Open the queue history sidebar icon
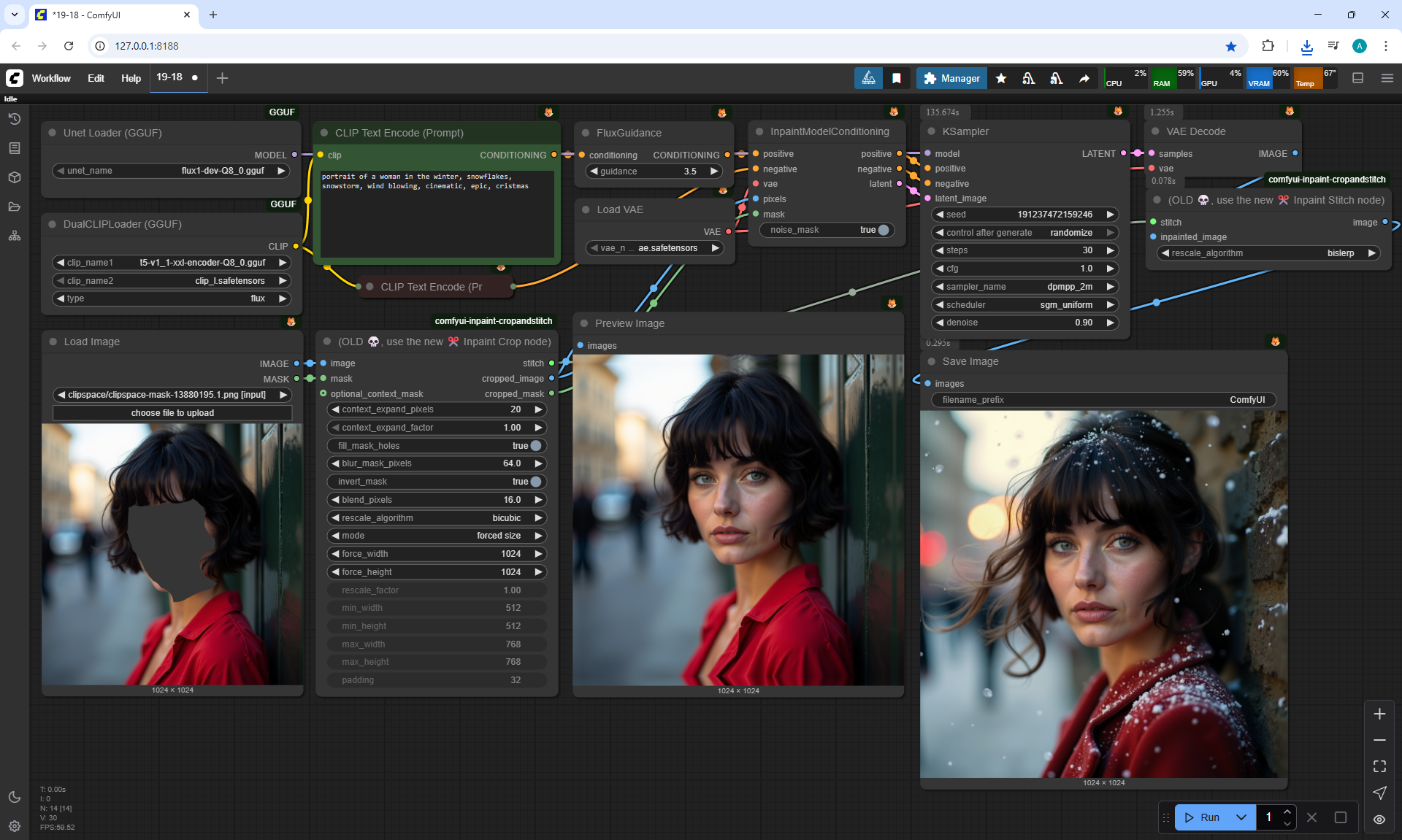The width and height of the screenshot is (1402, 840). [x=15, y=119]
